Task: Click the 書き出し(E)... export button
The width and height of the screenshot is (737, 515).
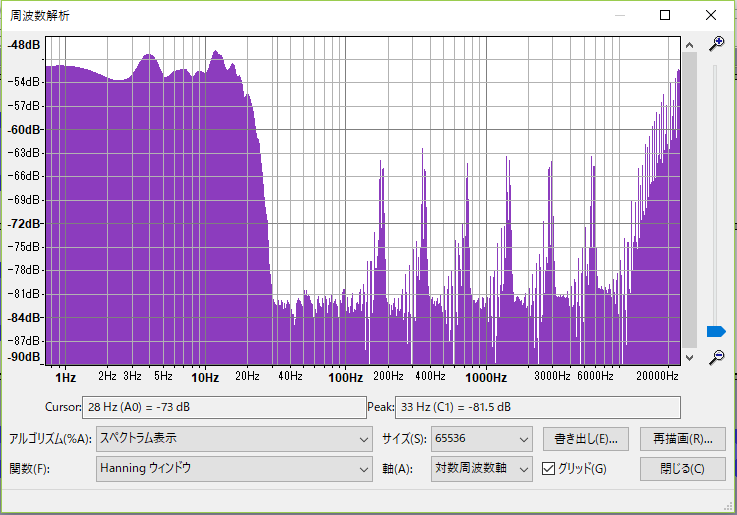Action: point(586,439)
